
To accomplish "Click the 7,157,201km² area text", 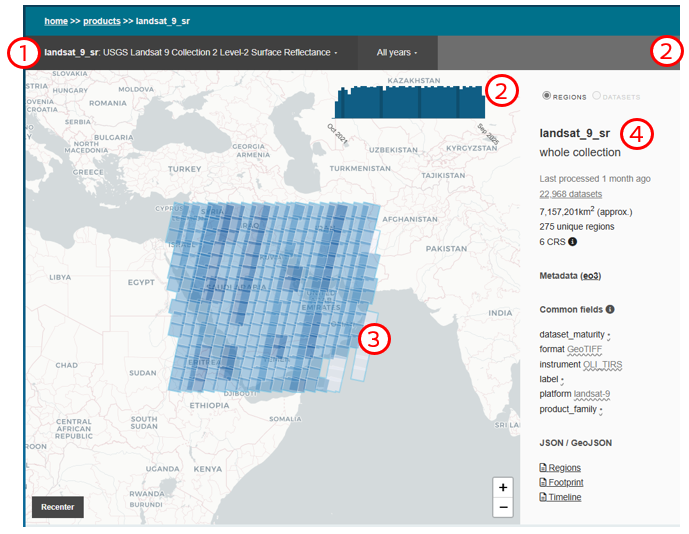I will point(586,211).
